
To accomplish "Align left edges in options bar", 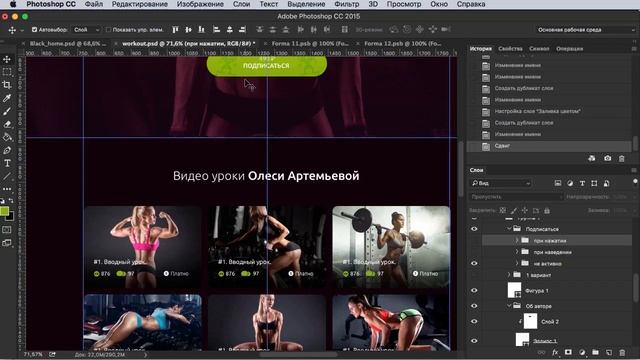I will click(216, 29).
